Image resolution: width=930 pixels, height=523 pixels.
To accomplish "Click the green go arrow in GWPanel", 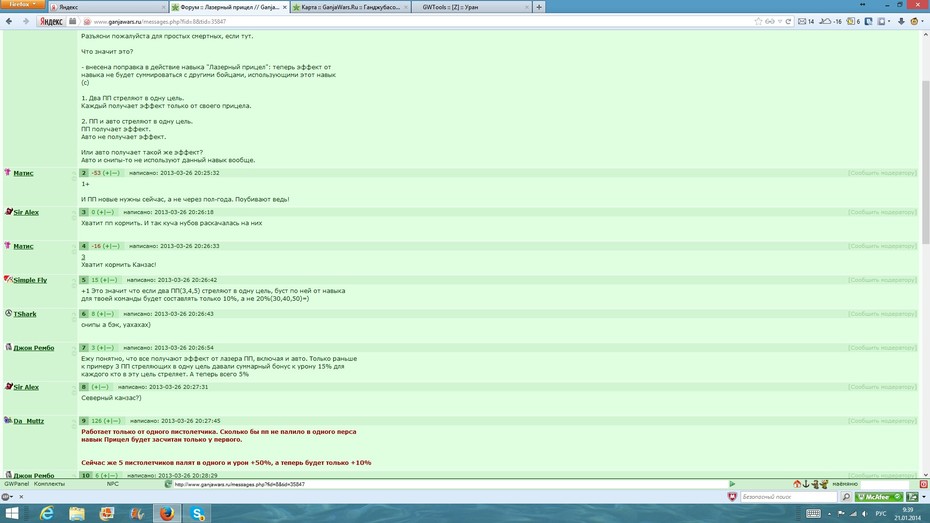I will [x=732, y=484].
